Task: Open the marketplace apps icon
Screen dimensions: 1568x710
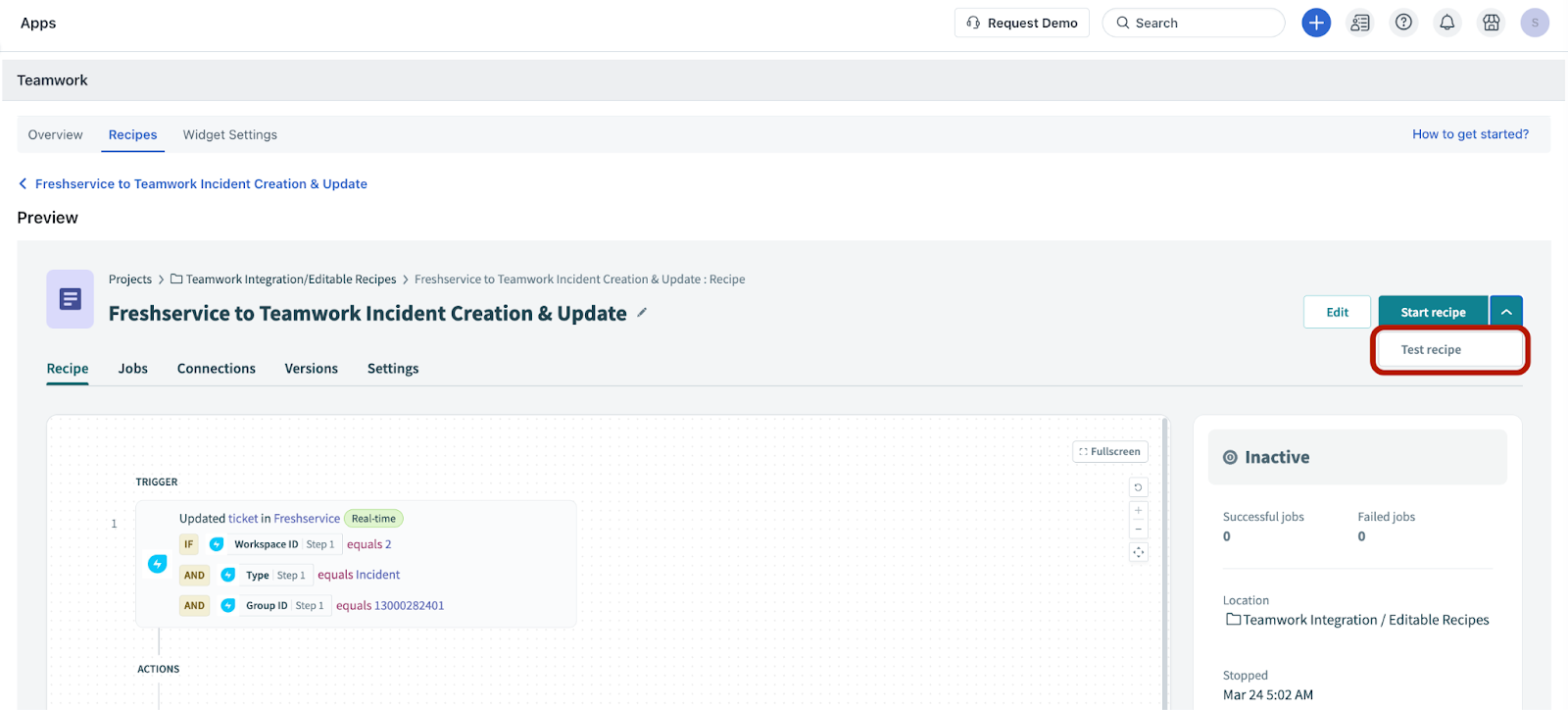Action: [x=1492, y=23]
